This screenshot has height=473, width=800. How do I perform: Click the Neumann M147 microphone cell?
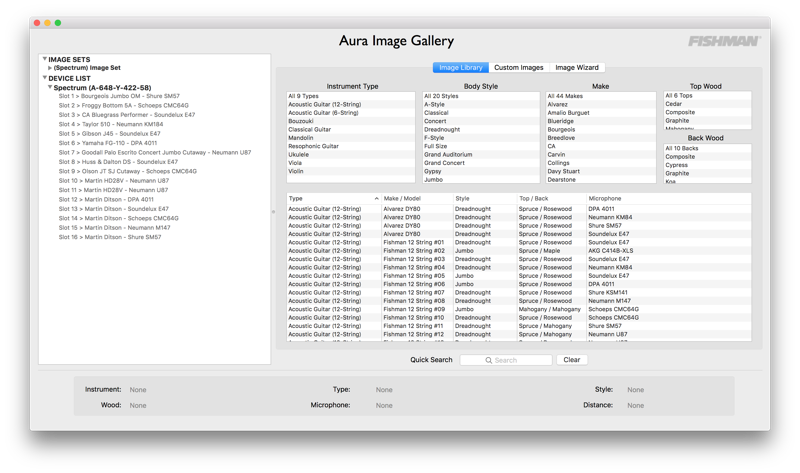(x=609, y=301)
